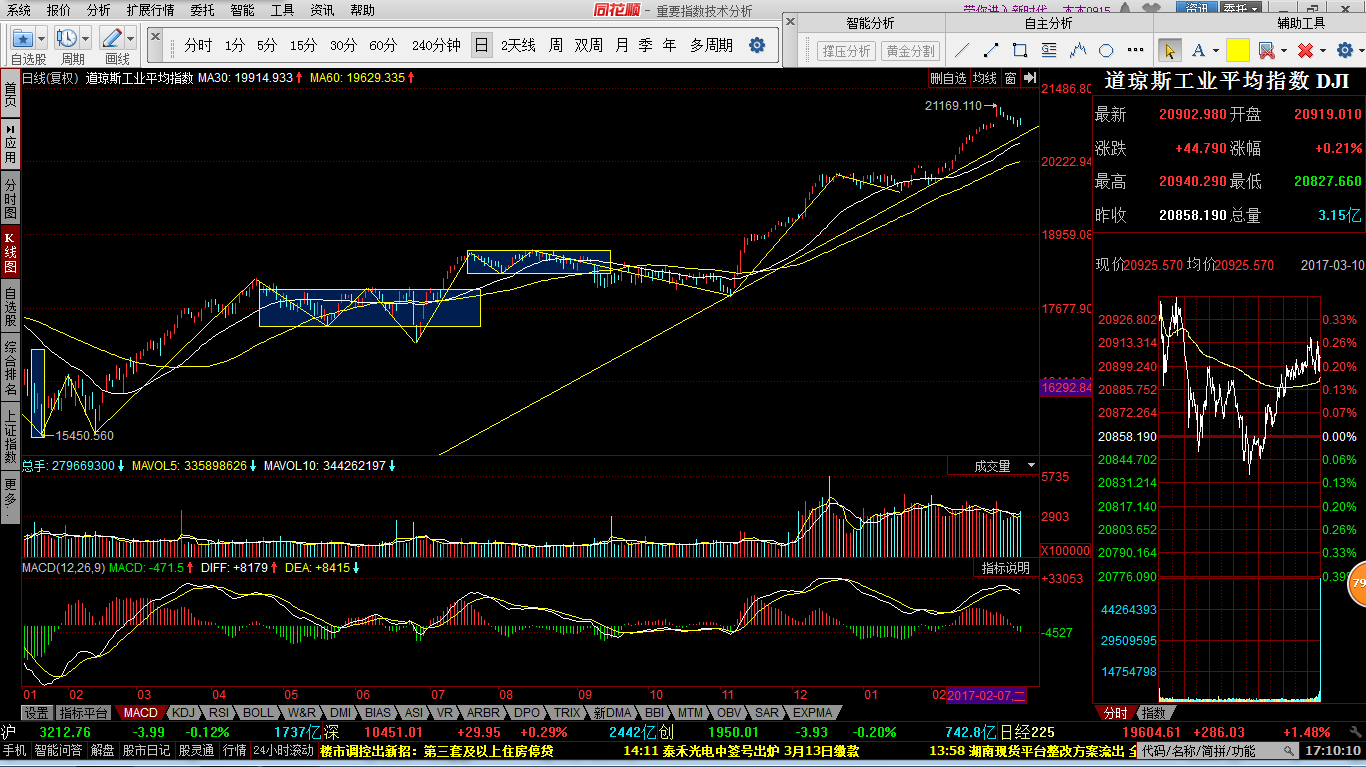Switch chart to 5分 period
Viewport: 1366px width, 767px height.
coord(267,45)
